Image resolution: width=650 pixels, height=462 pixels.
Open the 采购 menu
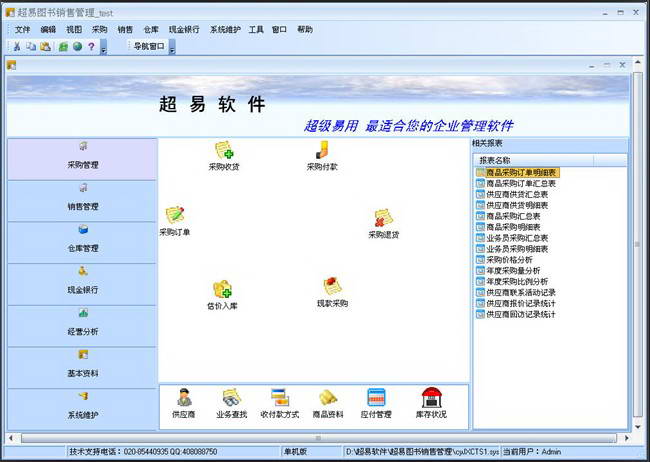pyautogui.click(x=99, y=29)
